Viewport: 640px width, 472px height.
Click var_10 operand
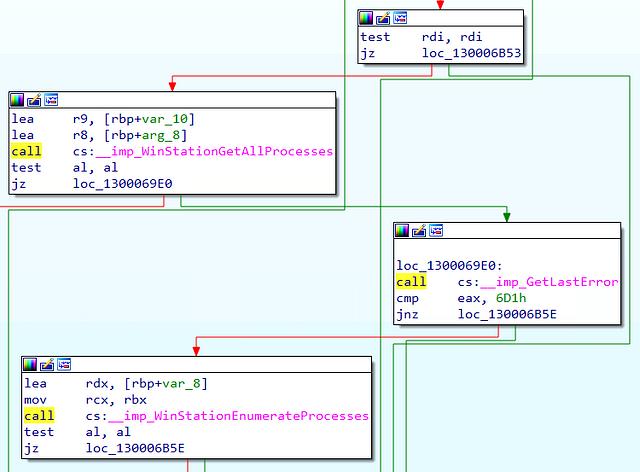coord(164,119)
